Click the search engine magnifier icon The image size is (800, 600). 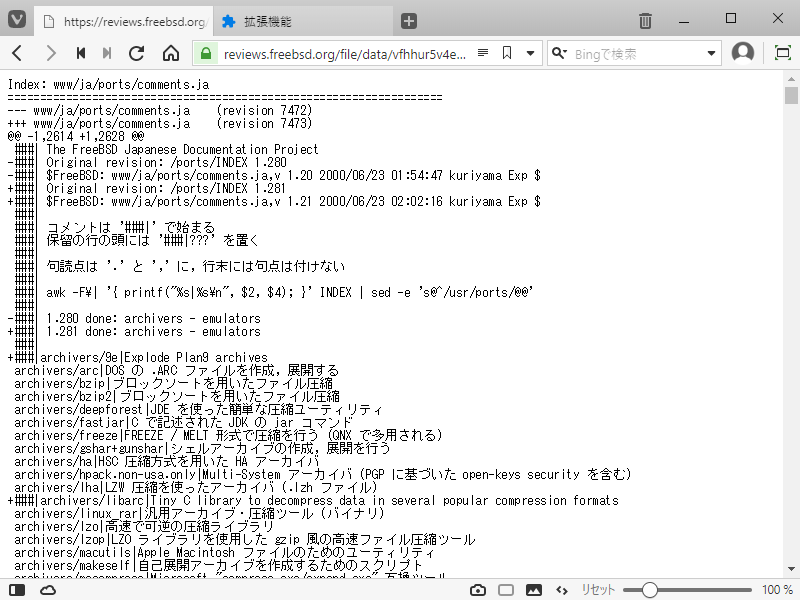559,53
